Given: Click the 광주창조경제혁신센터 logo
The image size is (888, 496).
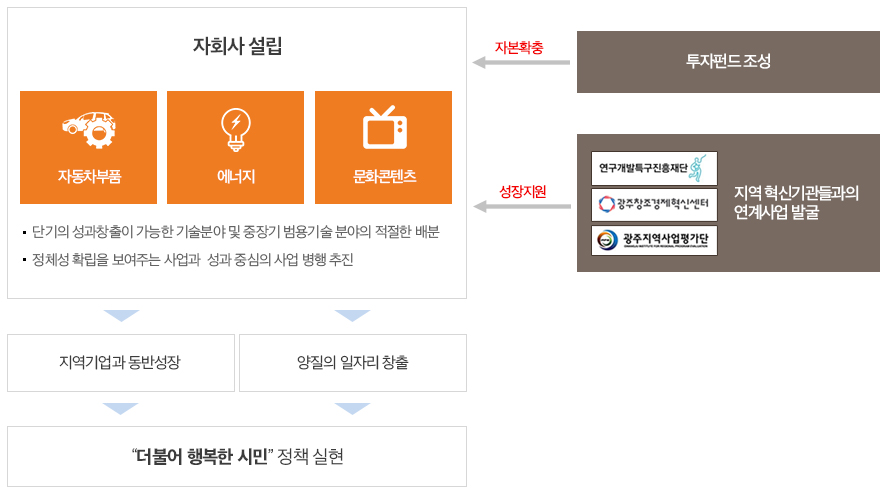Looking at the screenshot, I should pos(654,204).
